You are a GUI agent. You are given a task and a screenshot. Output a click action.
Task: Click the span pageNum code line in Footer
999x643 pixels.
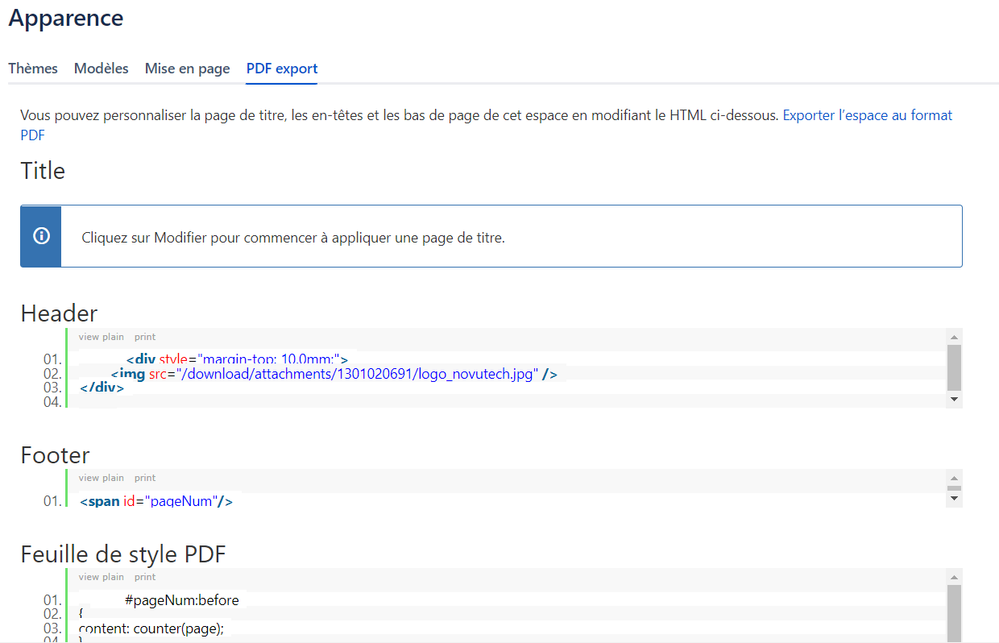pos(156,502)
